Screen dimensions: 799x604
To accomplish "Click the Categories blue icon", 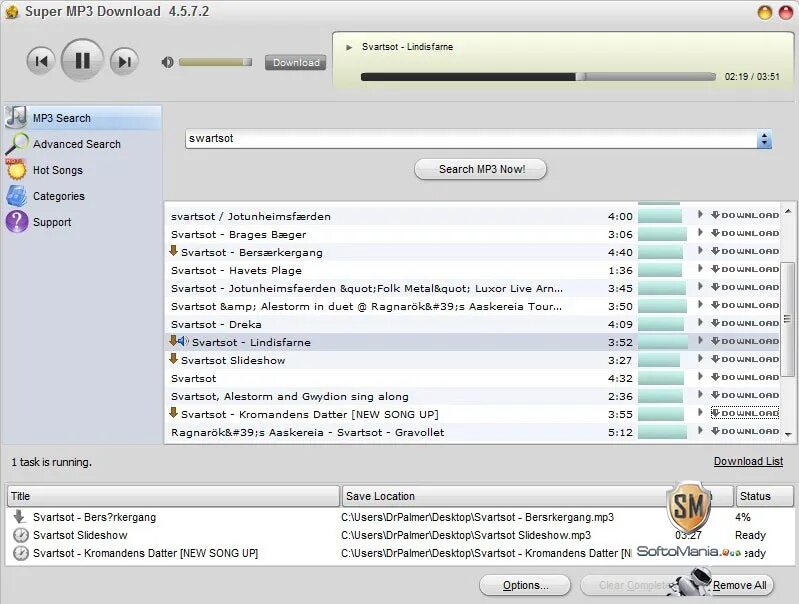I will tap(17, 196).
